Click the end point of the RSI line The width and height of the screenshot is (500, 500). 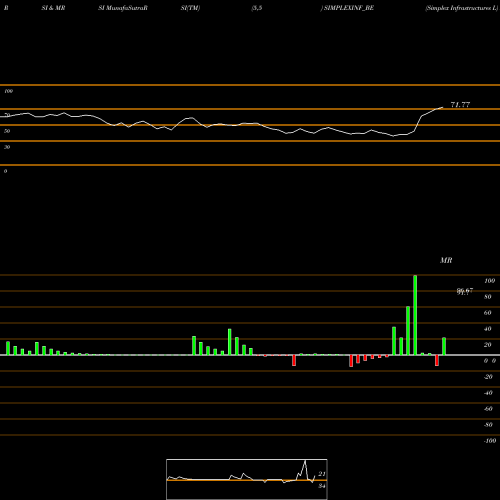coord(443,107)
